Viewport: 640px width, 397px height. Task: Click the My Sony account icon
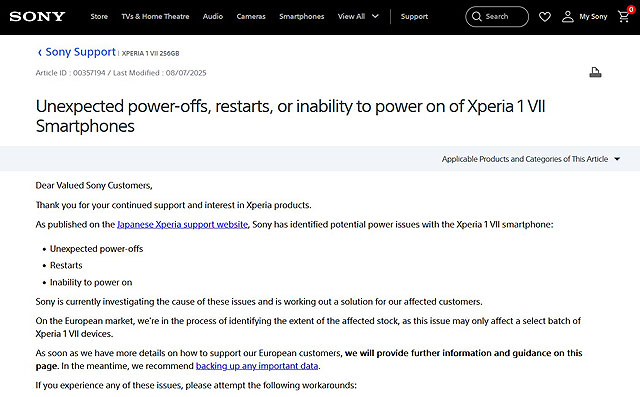(x=567, y=17)
